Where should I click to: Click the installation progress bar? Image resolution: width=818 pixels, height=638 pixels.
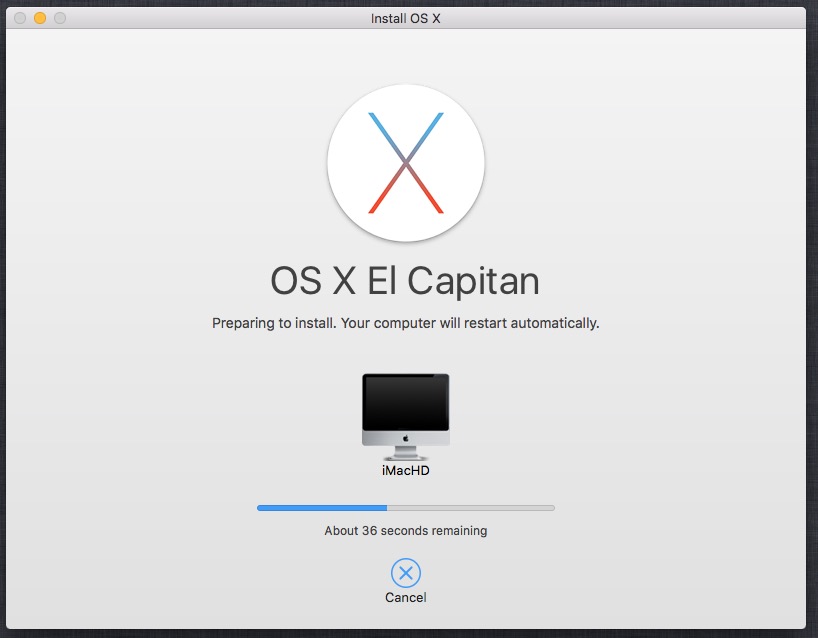coord(406,508)
